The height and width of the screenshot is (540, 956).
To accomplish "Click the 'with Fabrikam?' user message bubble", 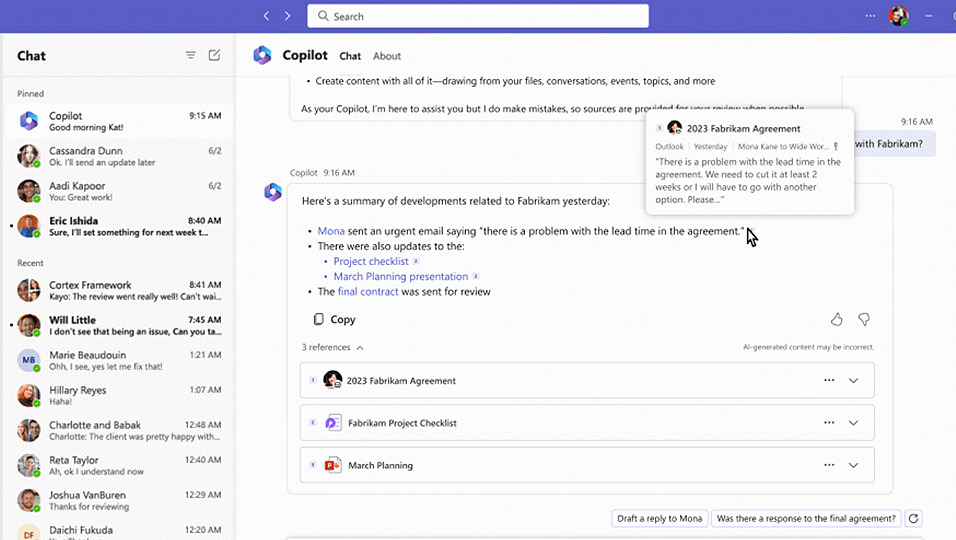I will click(x=894, y=144).
